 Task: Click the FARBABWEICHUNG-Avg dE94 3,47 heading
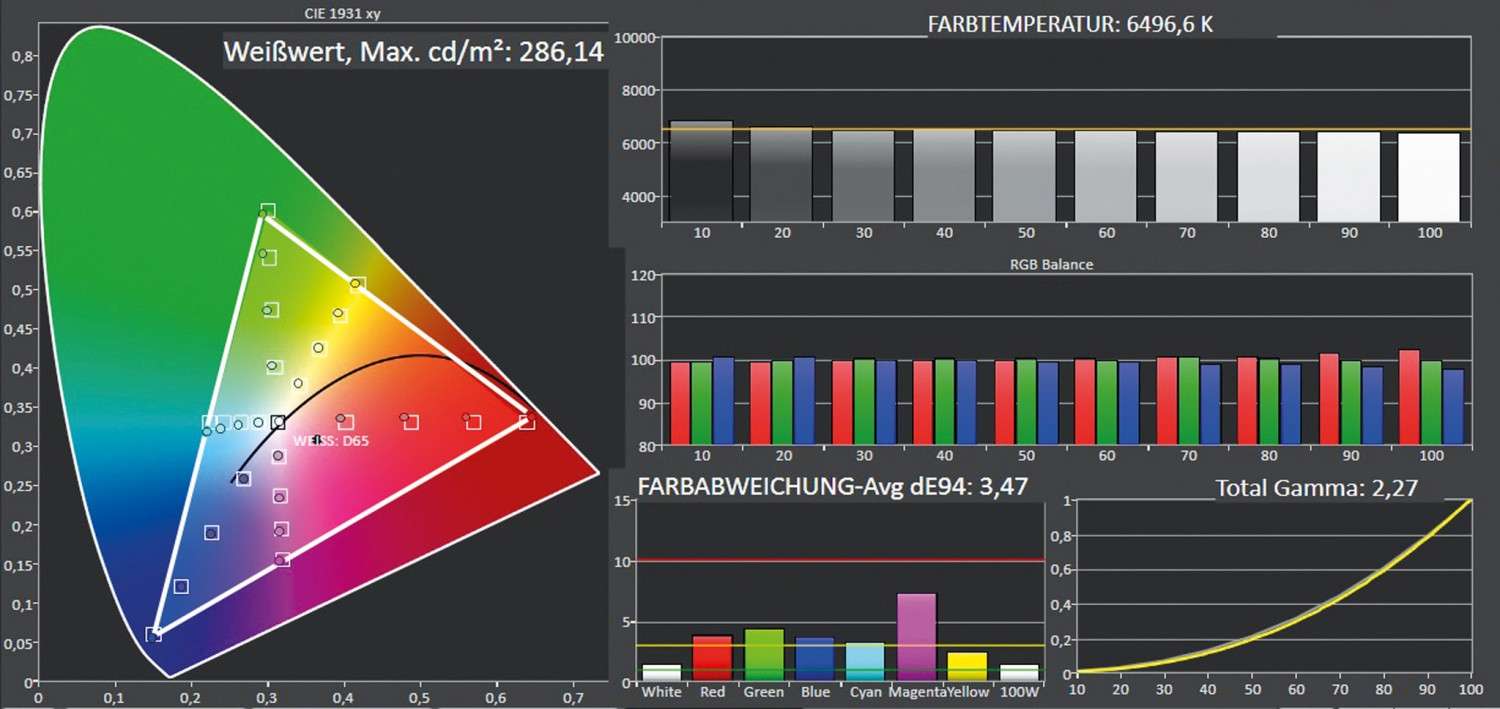coord(833,486)
